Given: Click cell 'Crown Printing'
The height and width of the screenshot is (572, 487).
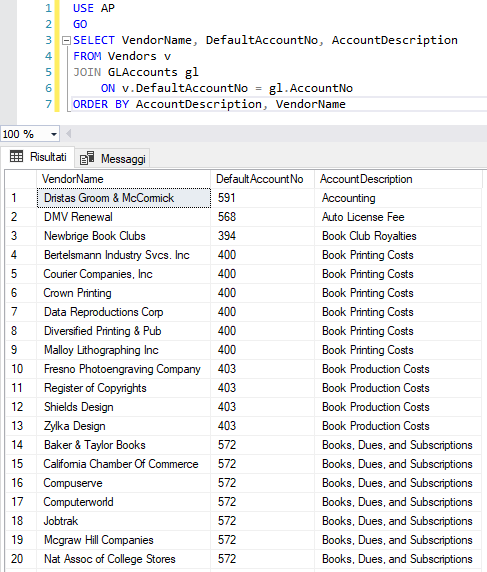Looking at the screenshot, I should pos(124,293).
